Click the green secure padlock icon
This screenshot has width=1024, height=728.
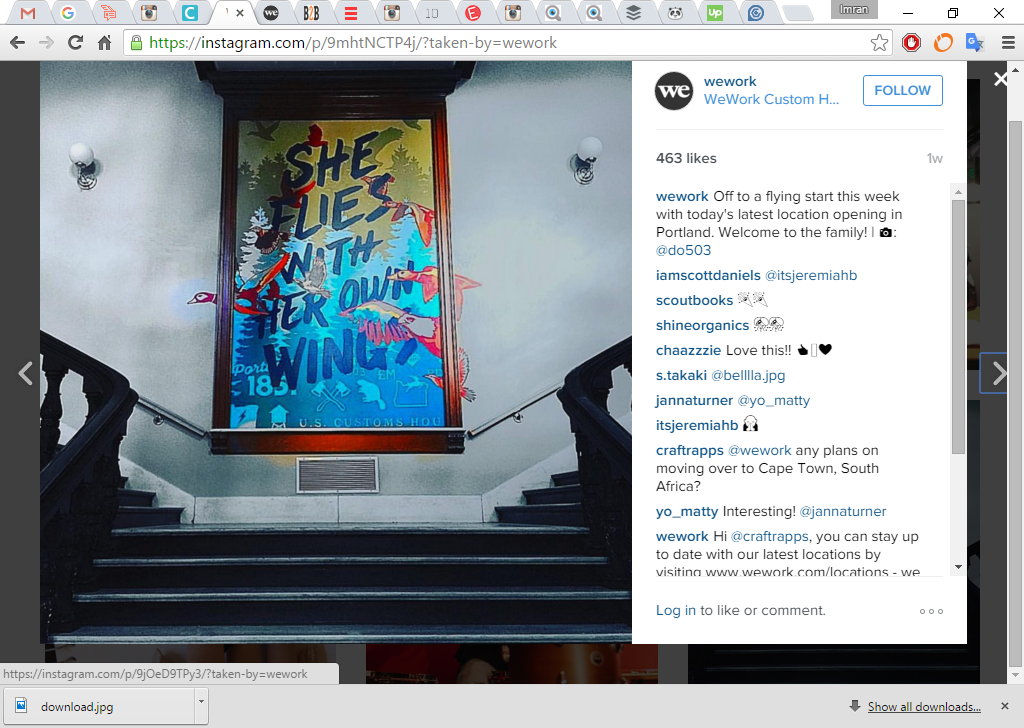click(x=136, y=43)
